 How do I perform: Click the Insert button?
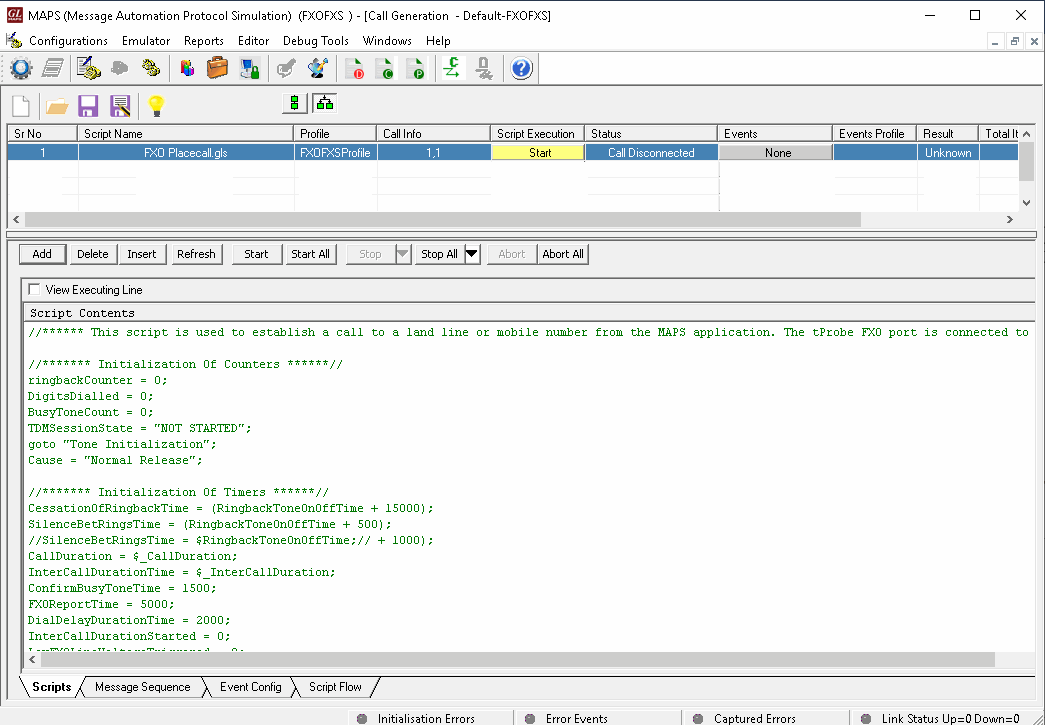142,254
